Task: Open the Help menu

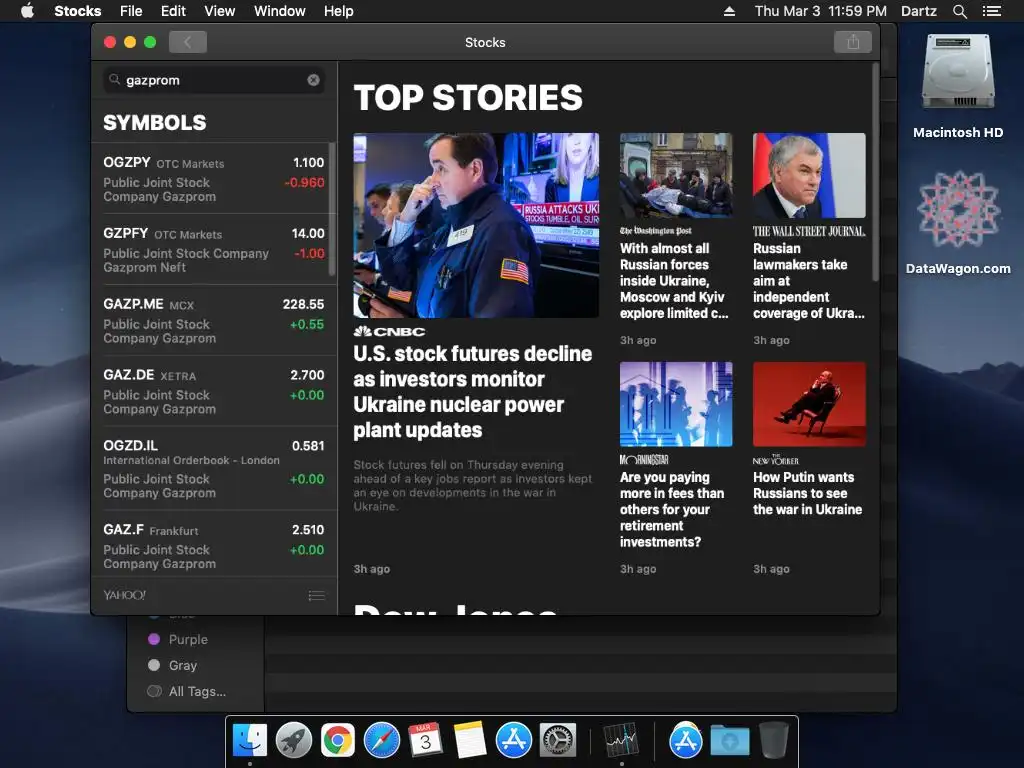Action: [x=338, y=11]
